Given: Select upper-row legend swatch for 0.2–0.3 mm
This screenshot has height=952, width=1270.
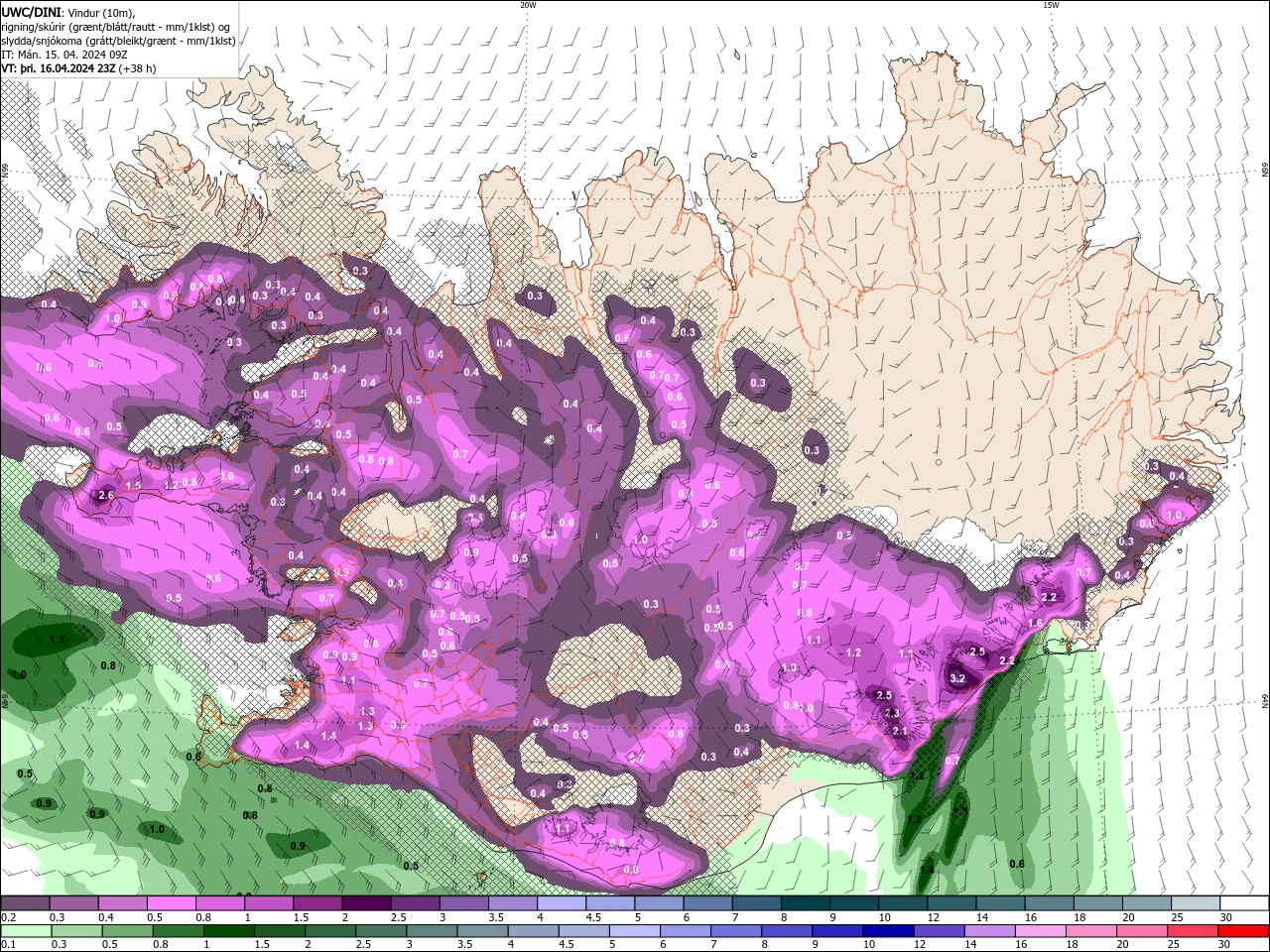Looking at the screenshot, I should [25, 903].
